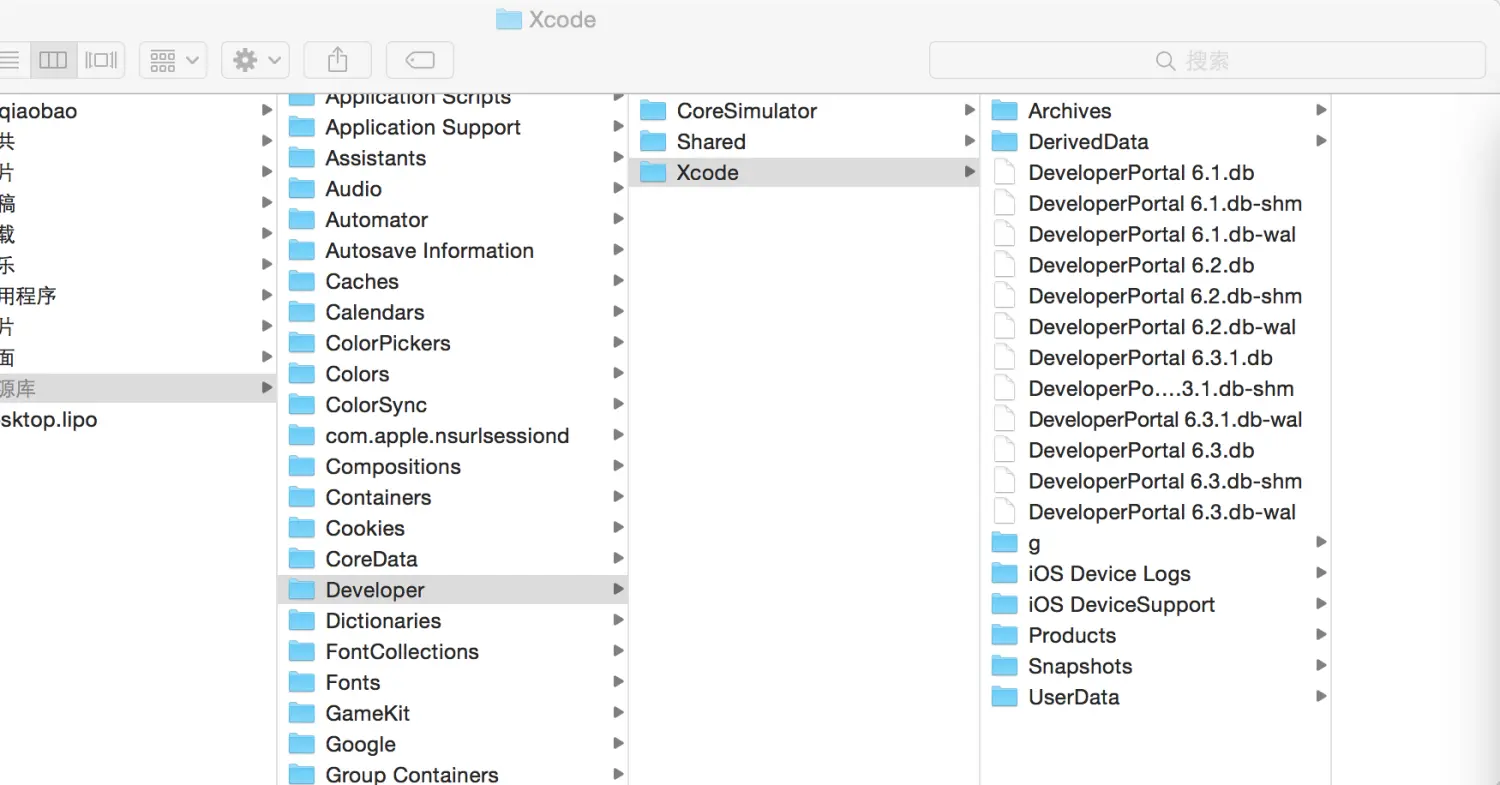Select the Google folder
The width and height of the screenshot is (1500, 785).
[452, 745]
